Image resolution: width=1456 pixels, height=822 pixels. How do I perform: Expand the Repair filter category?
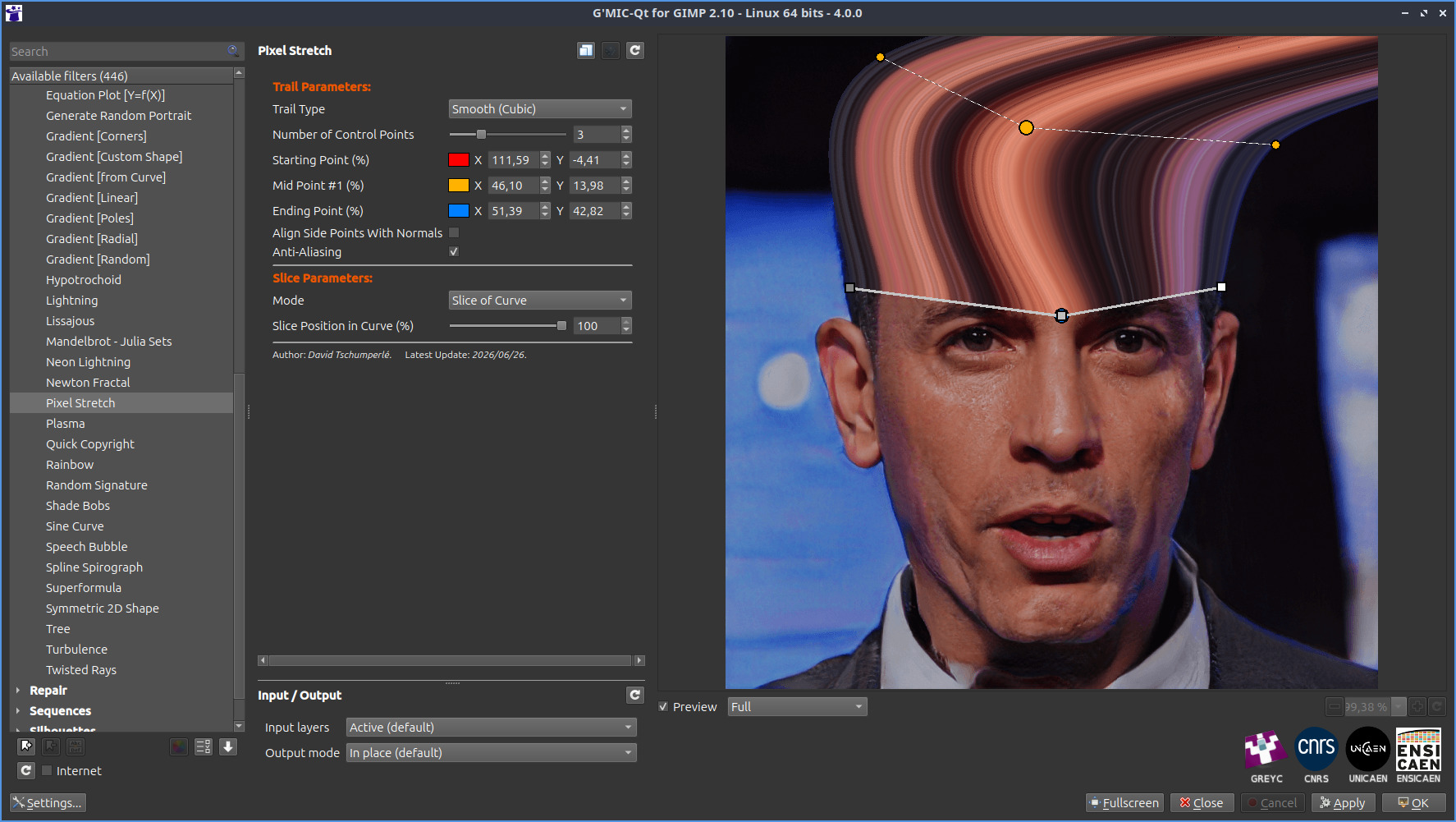[17, 691]
